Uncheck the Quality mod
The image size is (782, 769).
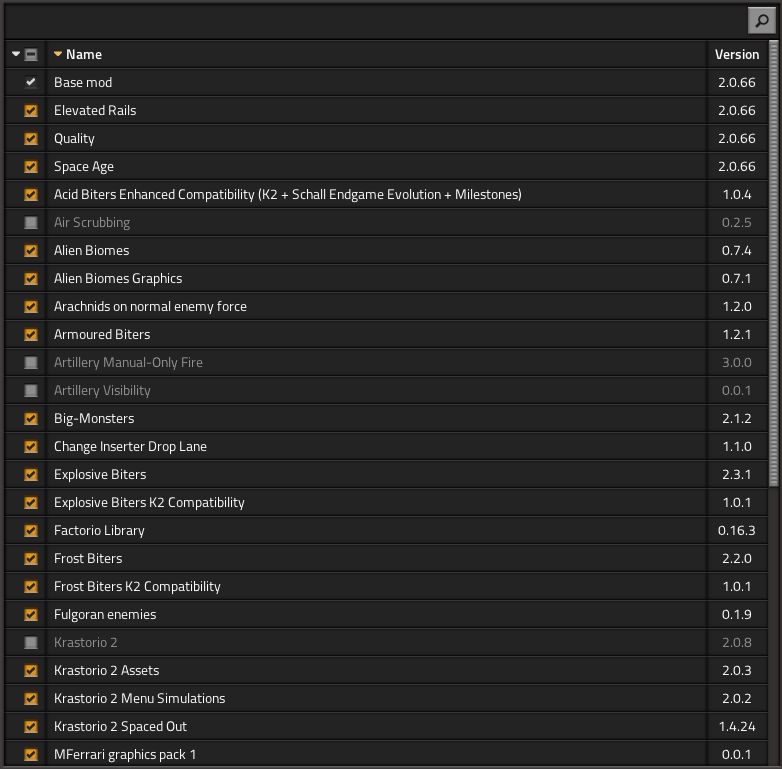[x=31, y=139]
